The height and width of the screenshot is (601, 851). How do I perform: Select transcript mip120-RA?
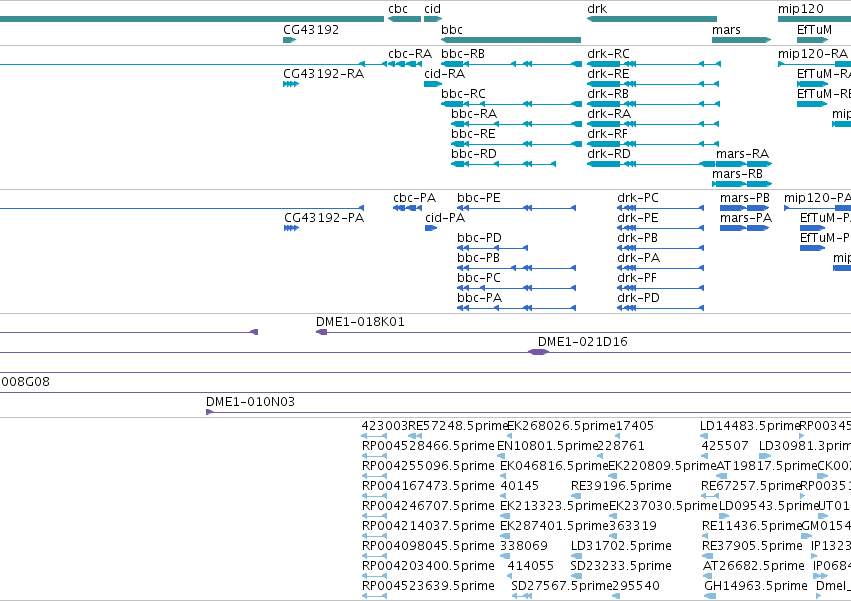click(814, 64)
